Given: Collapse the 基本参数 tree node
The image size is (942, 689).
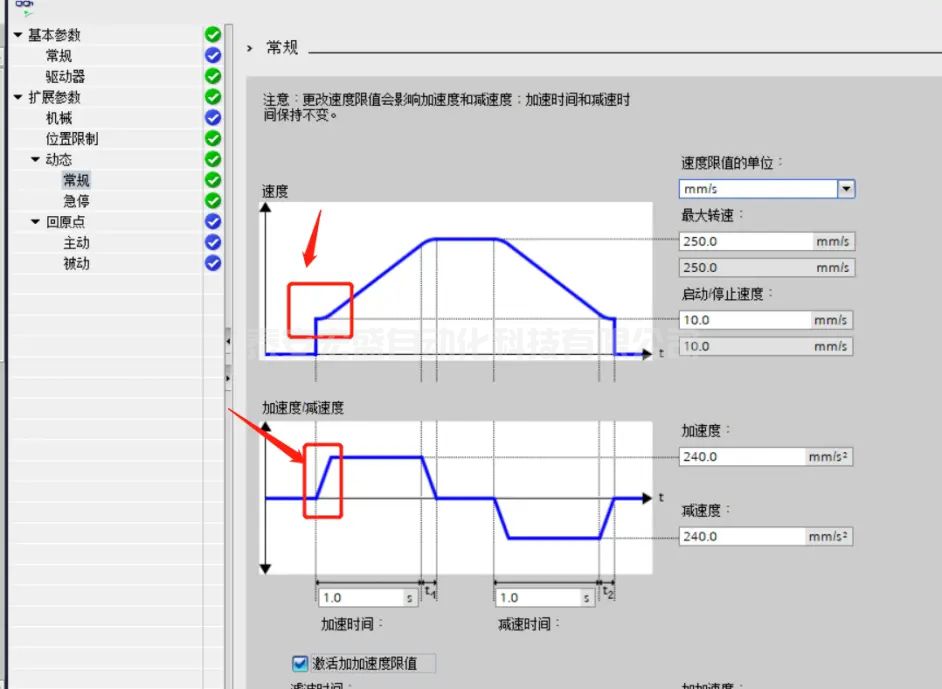Looking at the screenshot, I should tap(18, 35).
